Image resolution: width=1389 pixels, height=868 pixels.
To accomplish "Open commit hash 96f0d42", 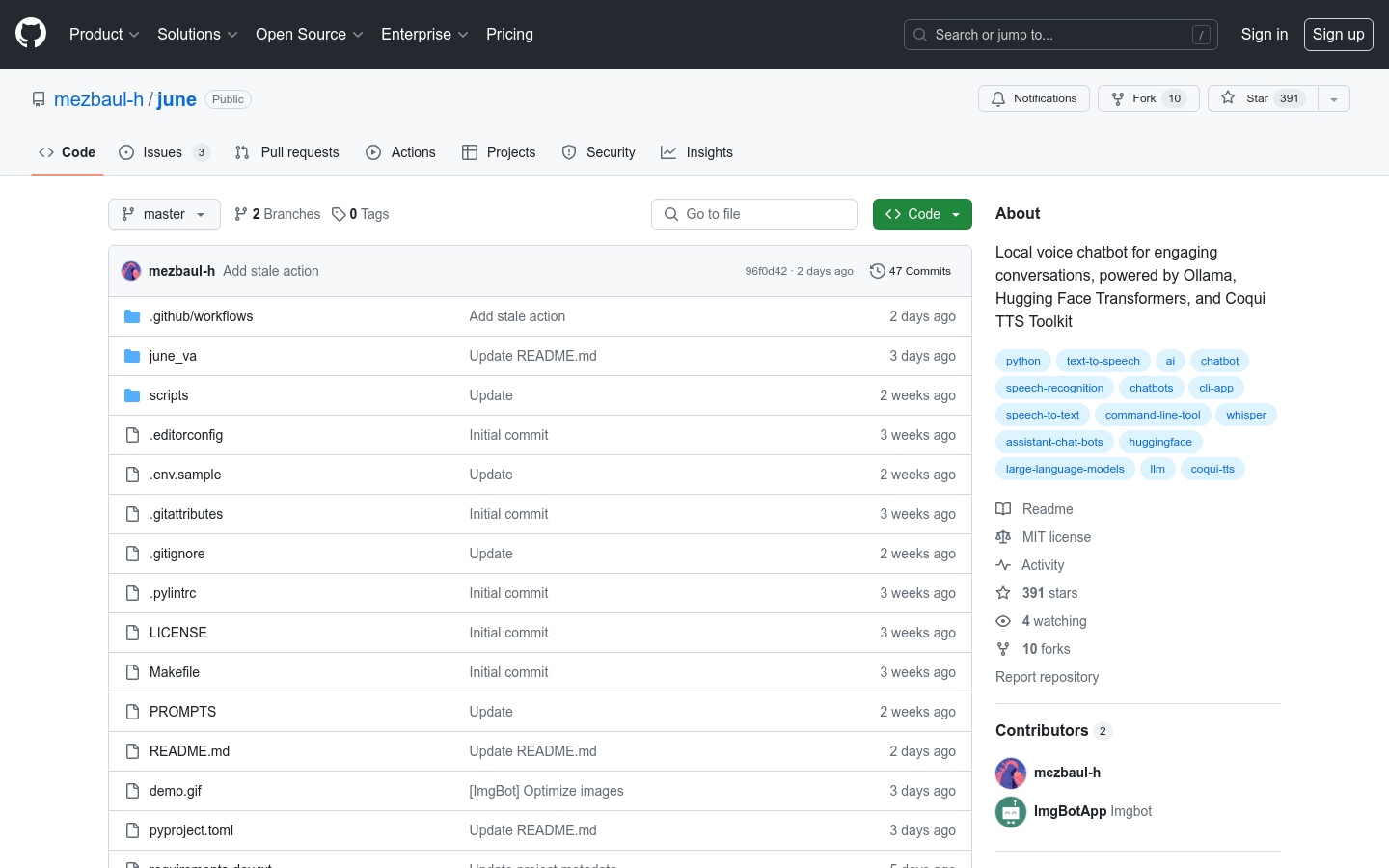I will tap(766, 271).
